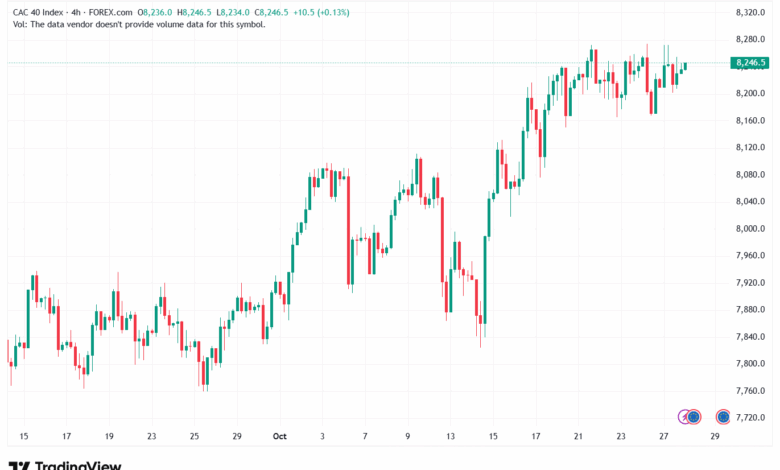Click the Oct label on date axis
Image resolution: width=780 pixels, height=470 pixels.
click(280, 437)
